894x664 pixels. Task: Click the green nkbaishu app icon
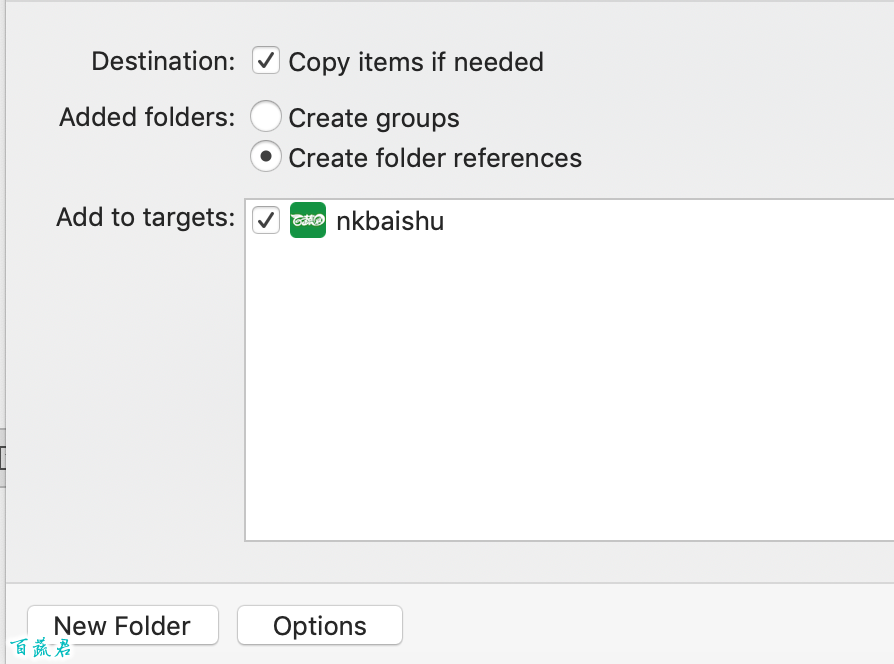(x=308, y=220)
